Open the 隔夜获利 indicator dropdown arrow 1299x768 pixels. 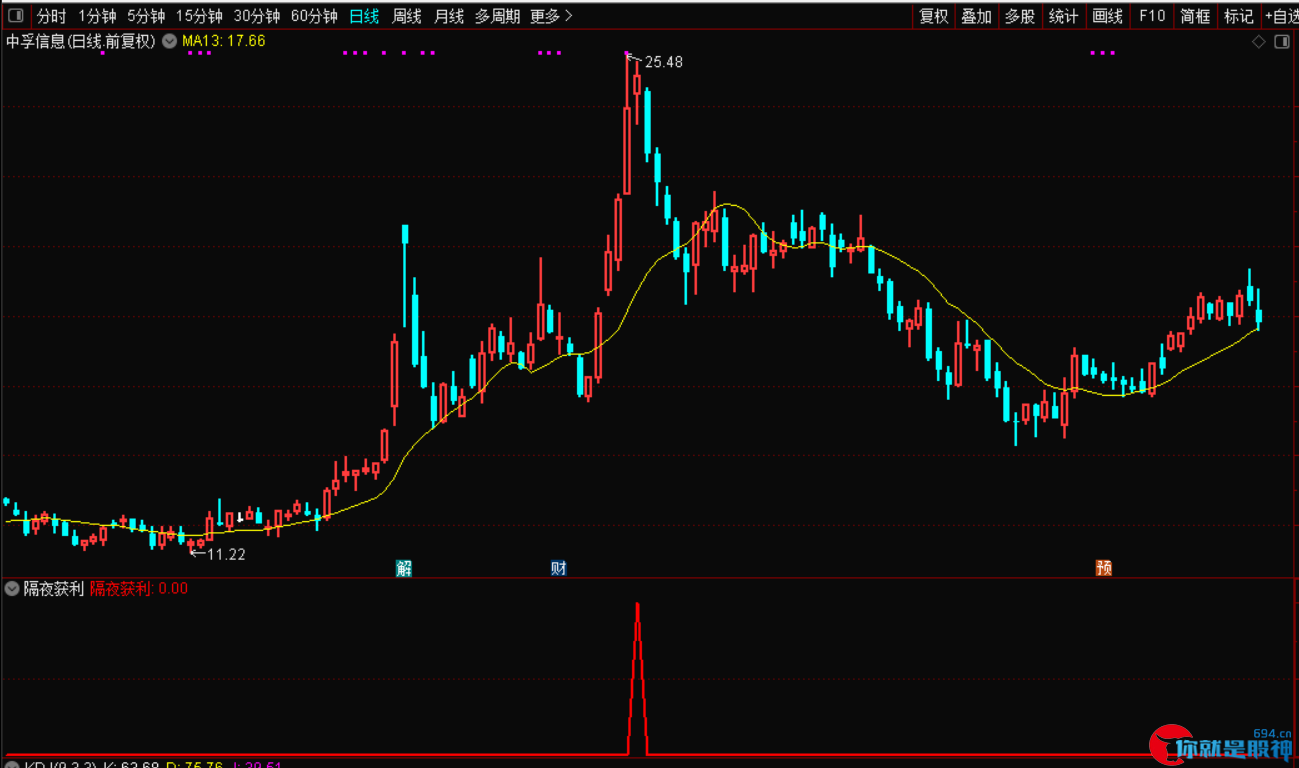pyautogui.click(x=12, y=588)
